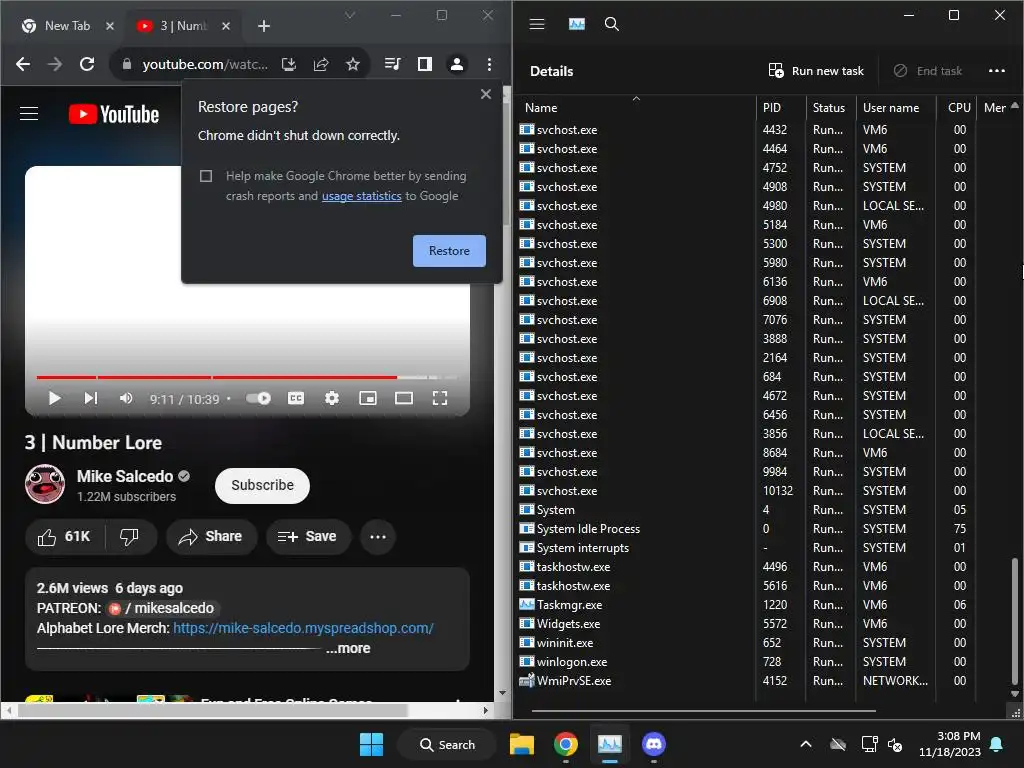Play the video
Screen dimensions: 1024x768
click(x=54, y=398)
